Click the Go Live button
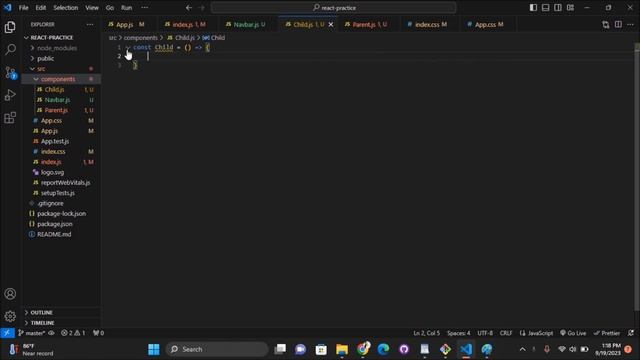The width and height of the screenshot is (640, 360). pyautogui.click(x=573, y=333)
